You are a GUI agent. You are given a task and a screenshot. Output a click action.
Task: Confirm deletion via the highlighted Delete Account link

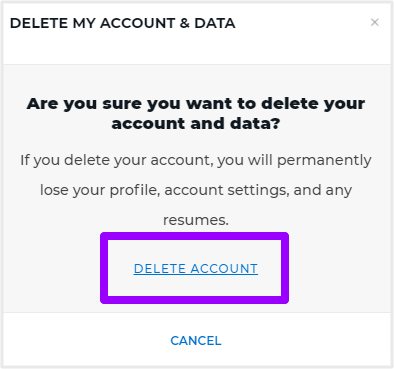pyautogui.click(x=196, y=269)
